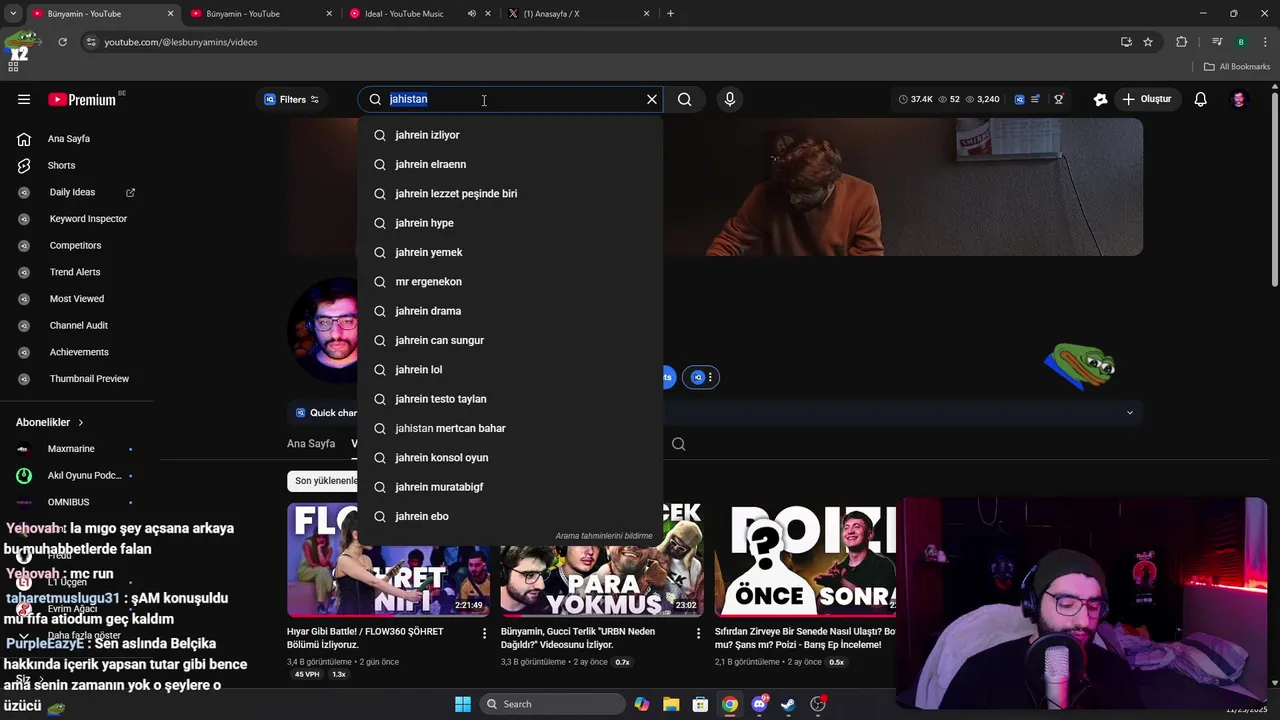Start voice search with the microphone
Image resolution: width=1280 pixels, height=720 pixels.
point(730,99)
